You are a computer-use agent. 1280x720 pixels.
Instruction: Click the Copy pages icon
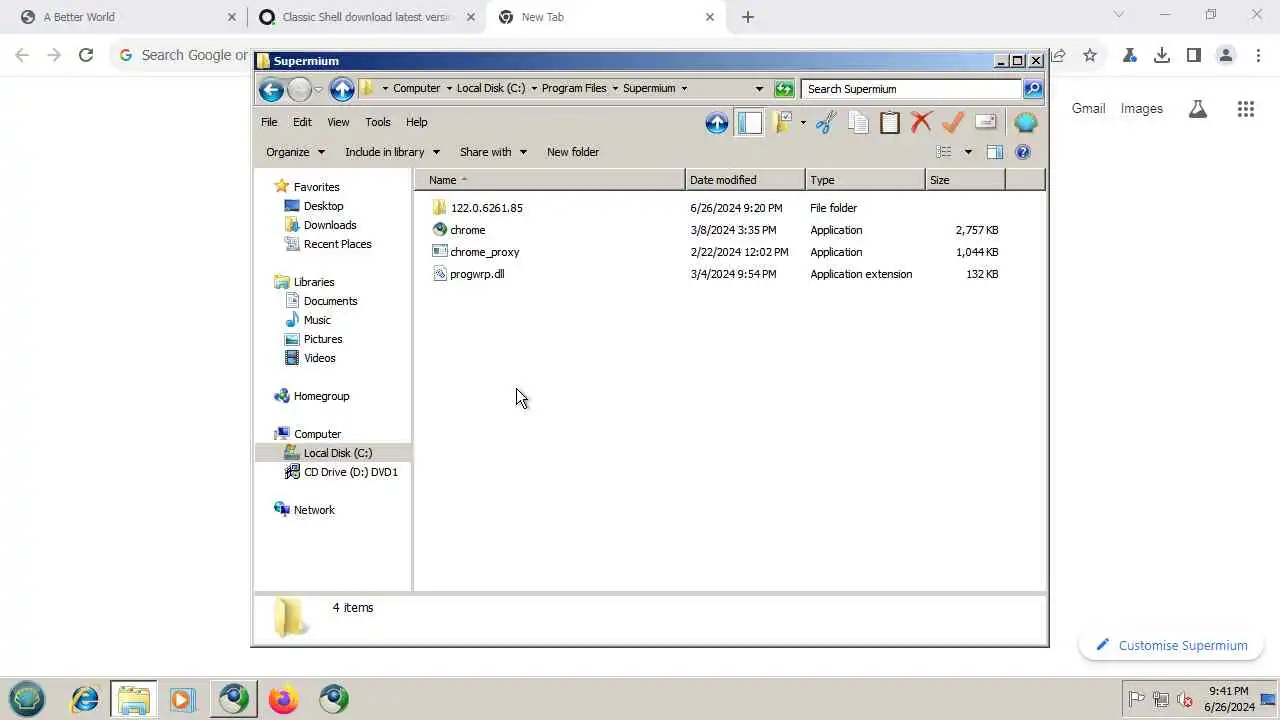(x=858, y=123)
